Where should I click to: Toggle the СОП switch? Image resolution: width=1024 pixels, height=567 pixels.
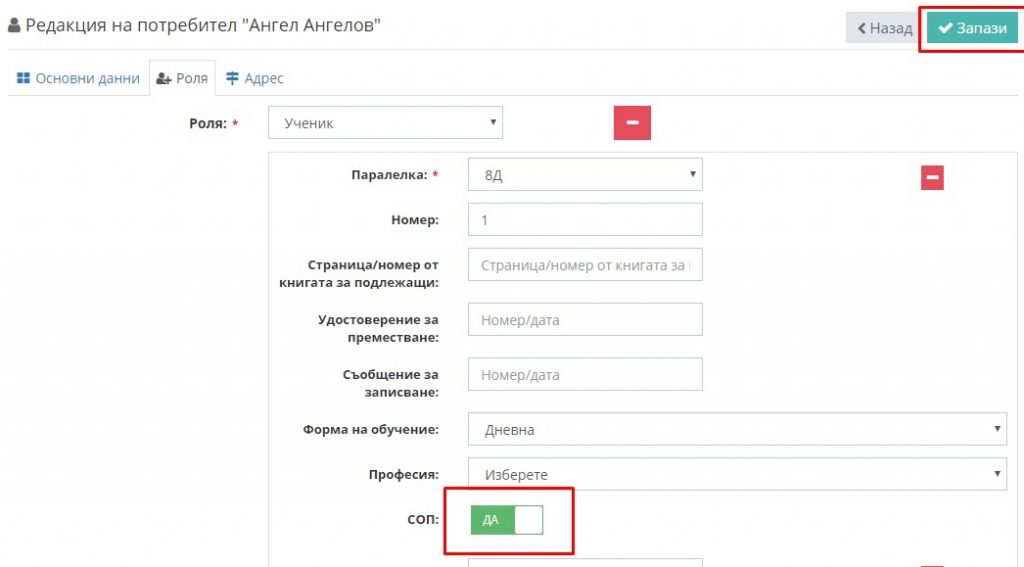coord(507,520)
